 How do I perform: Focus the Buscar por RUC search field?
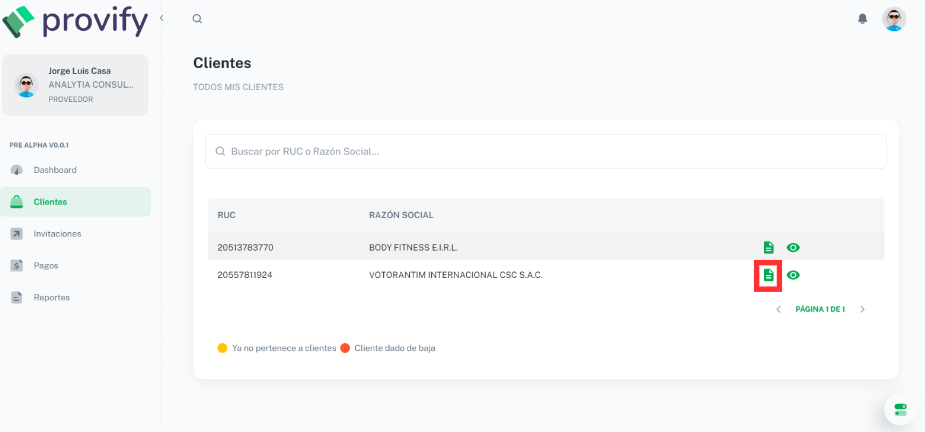coord(546,152)
